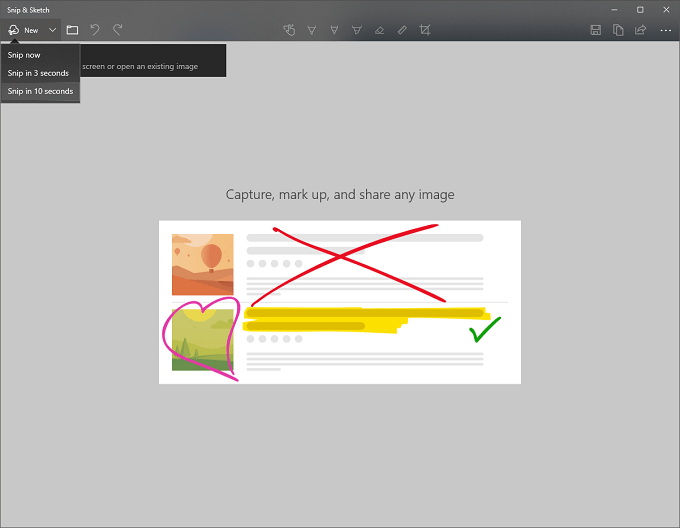Select the Highlighter tool

click(357, 30)
